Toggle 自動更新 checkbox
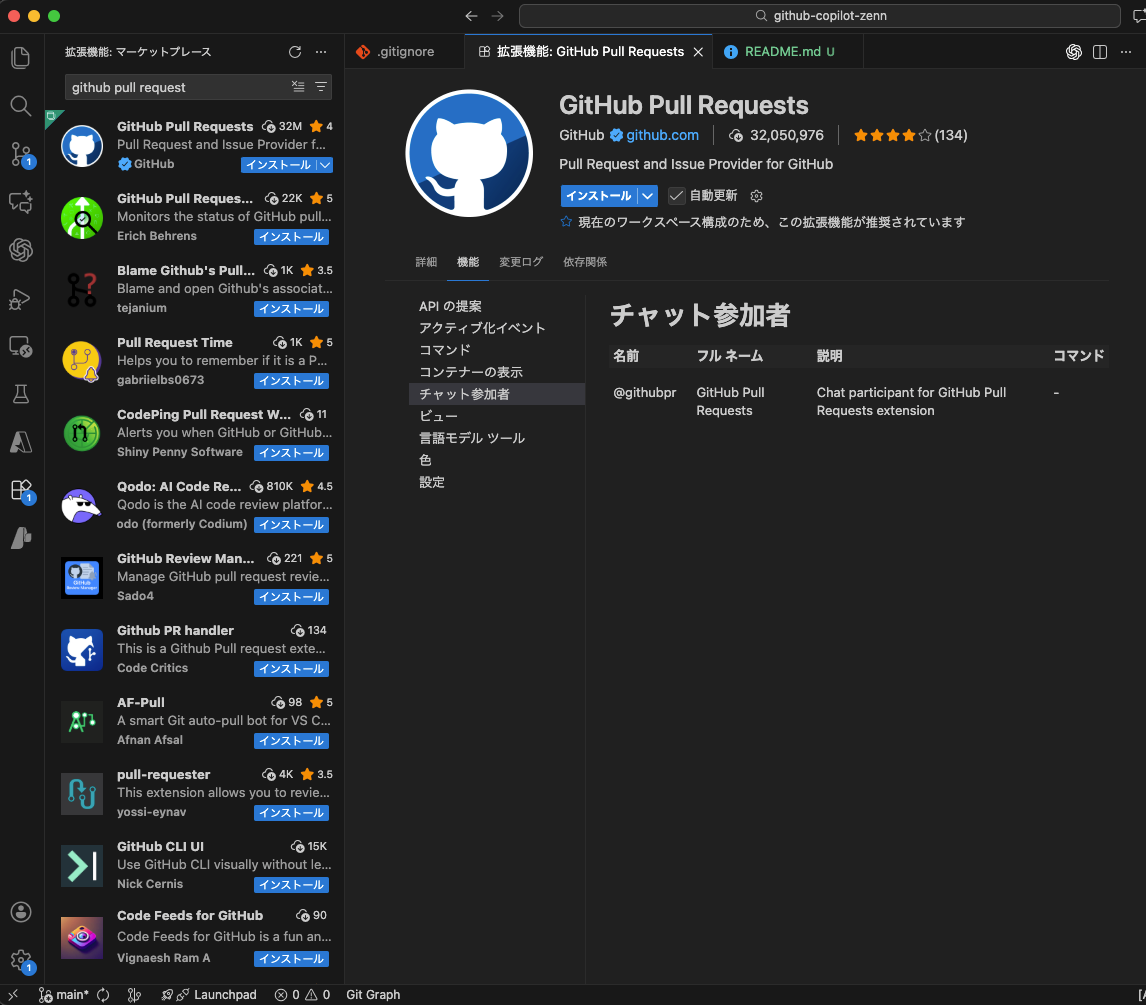The image size is (1146, 1005). tap(676, 196)
